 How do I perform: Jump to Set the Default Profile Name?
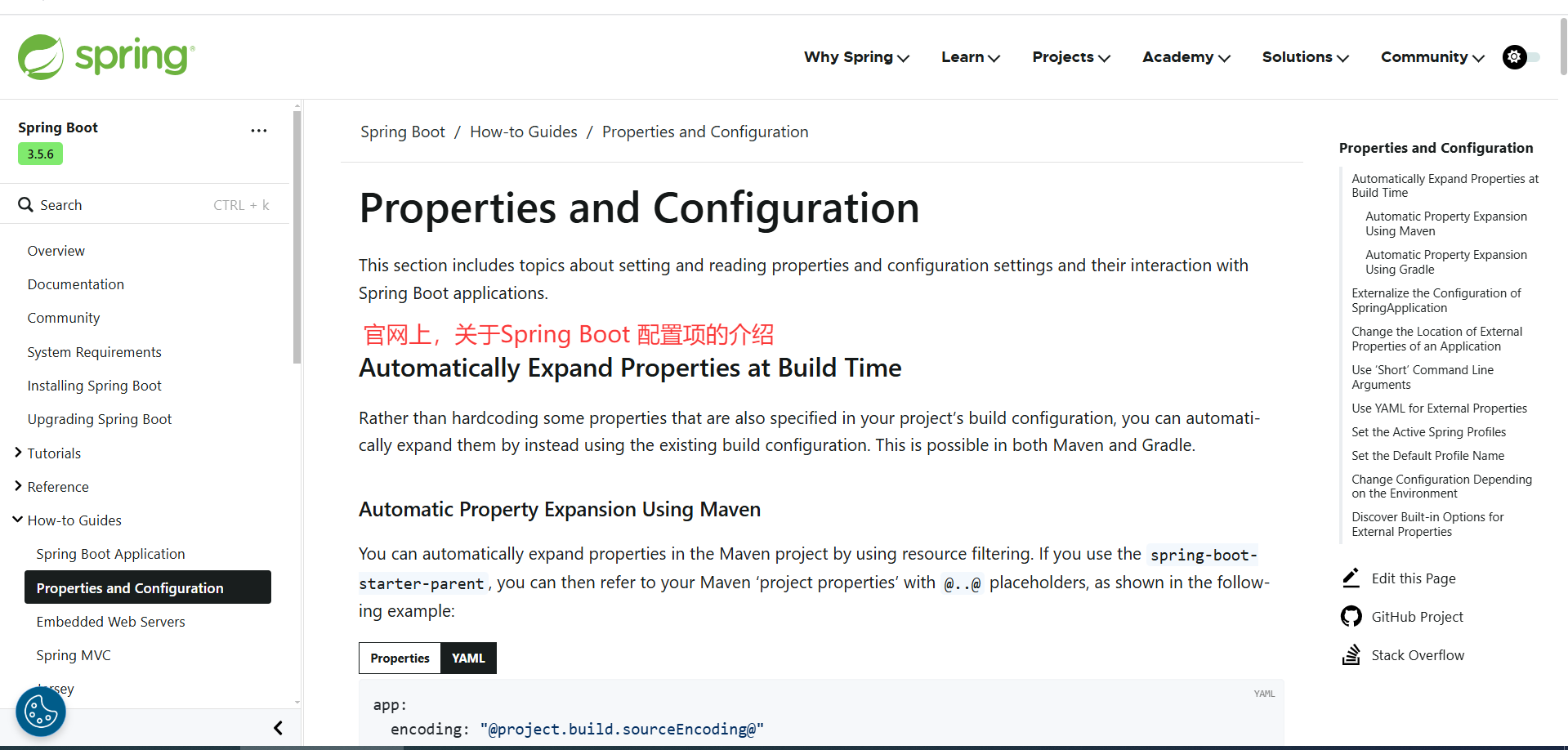1427,456
